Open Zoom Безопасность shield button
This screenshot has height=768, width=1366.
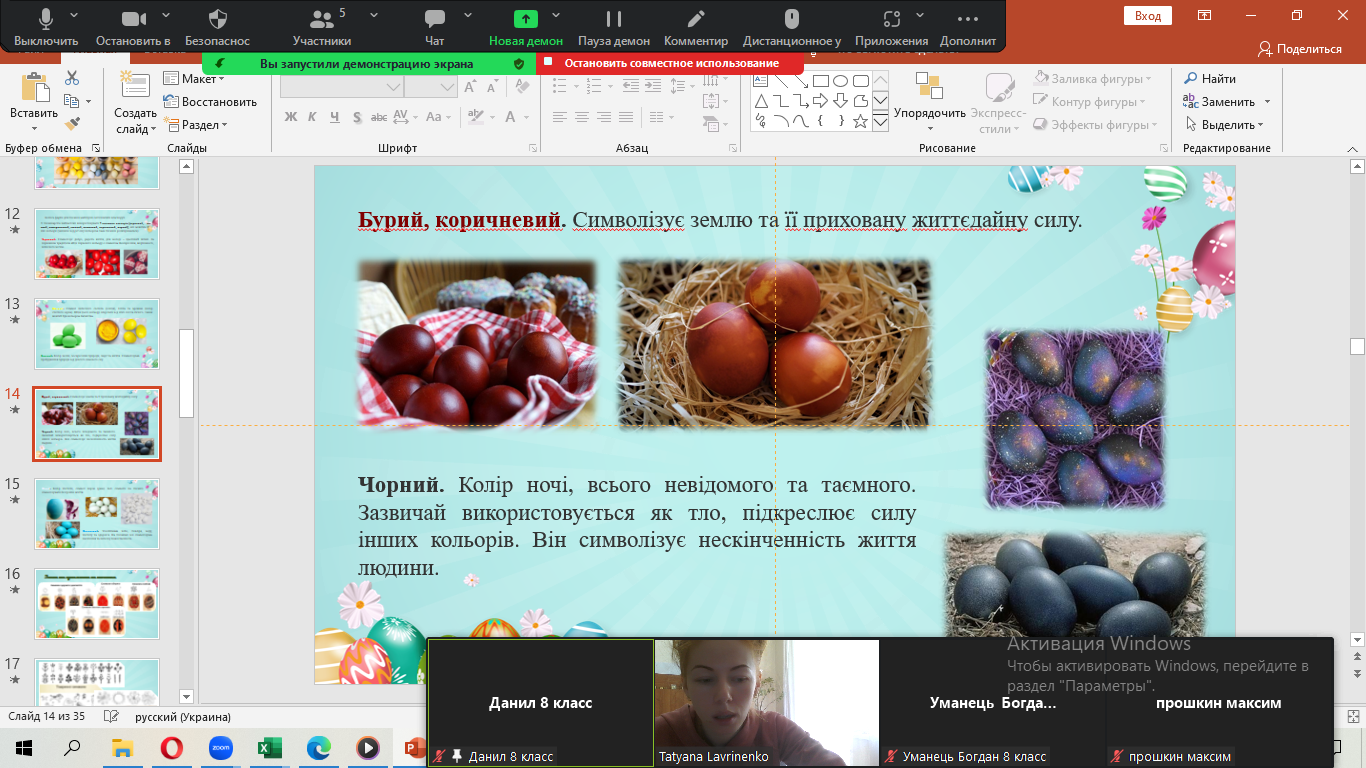(x=218, y=27)
